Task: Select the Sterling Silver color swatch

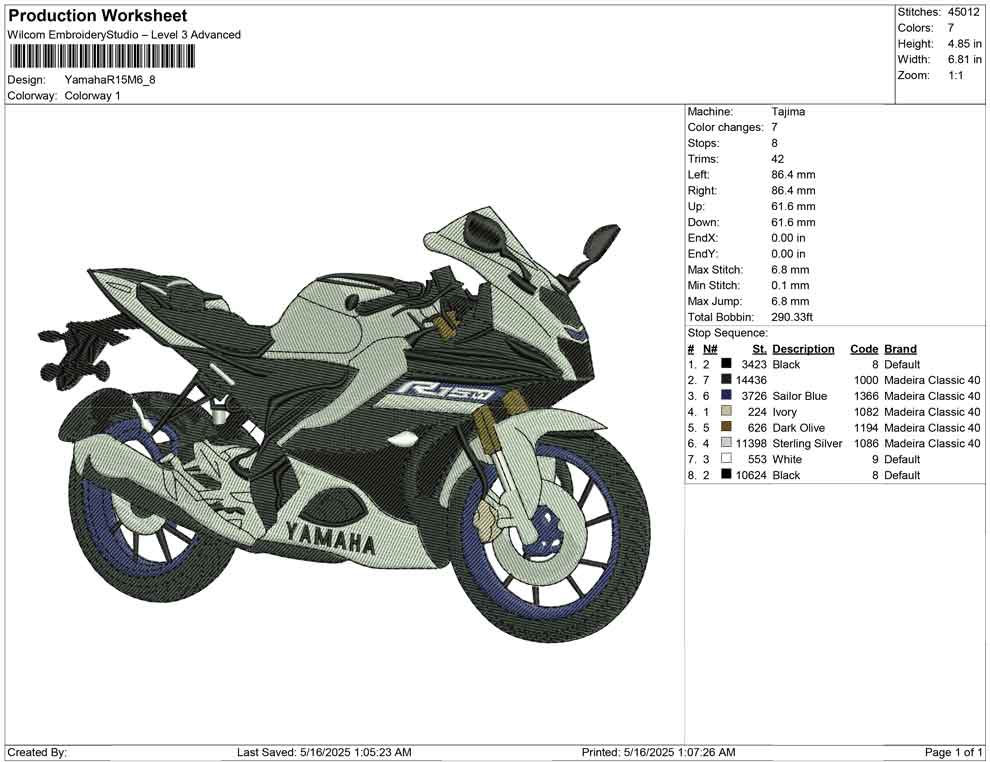Action: point(726,443)
